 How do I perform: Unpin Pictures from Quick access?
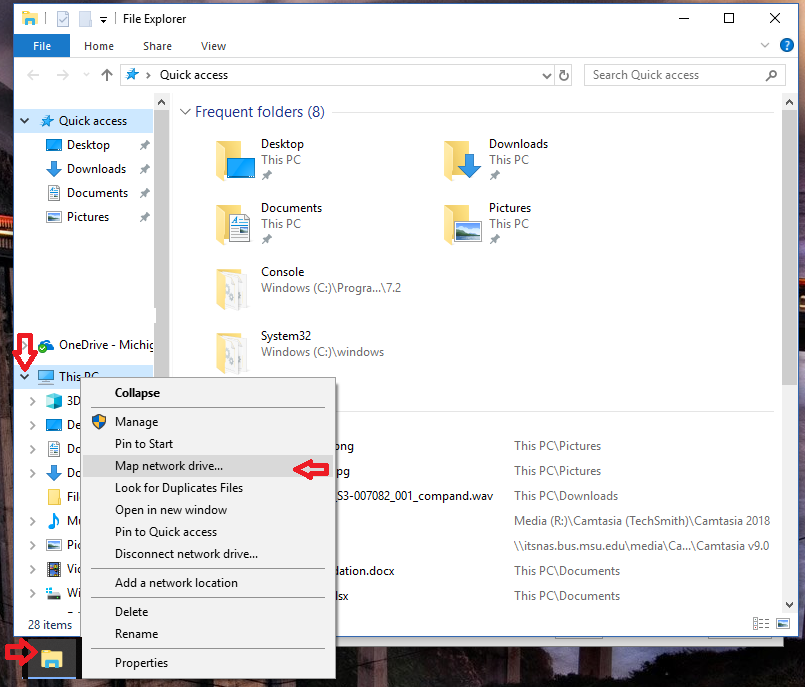[143, 216]
